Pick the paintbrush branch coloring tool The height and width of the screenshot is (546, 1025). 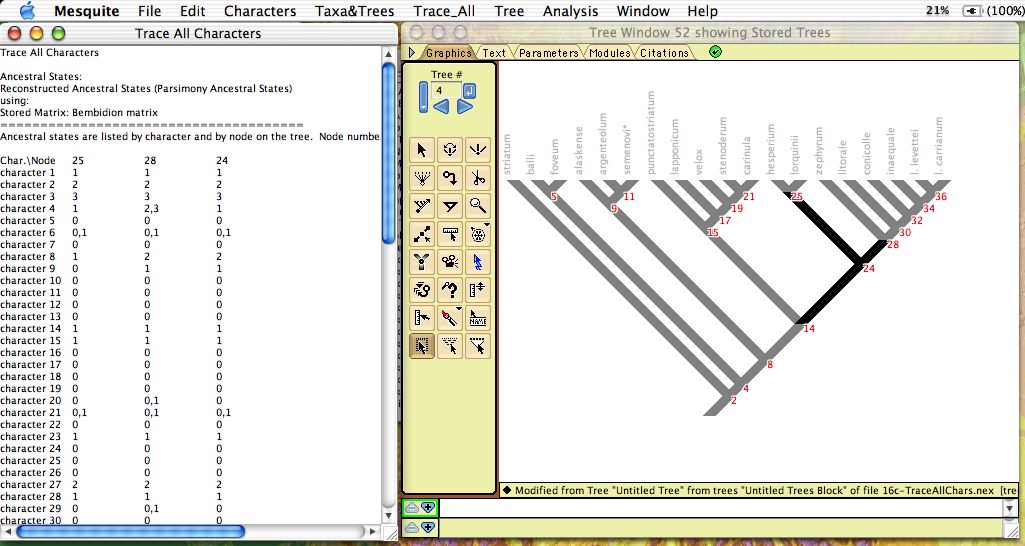450,318
